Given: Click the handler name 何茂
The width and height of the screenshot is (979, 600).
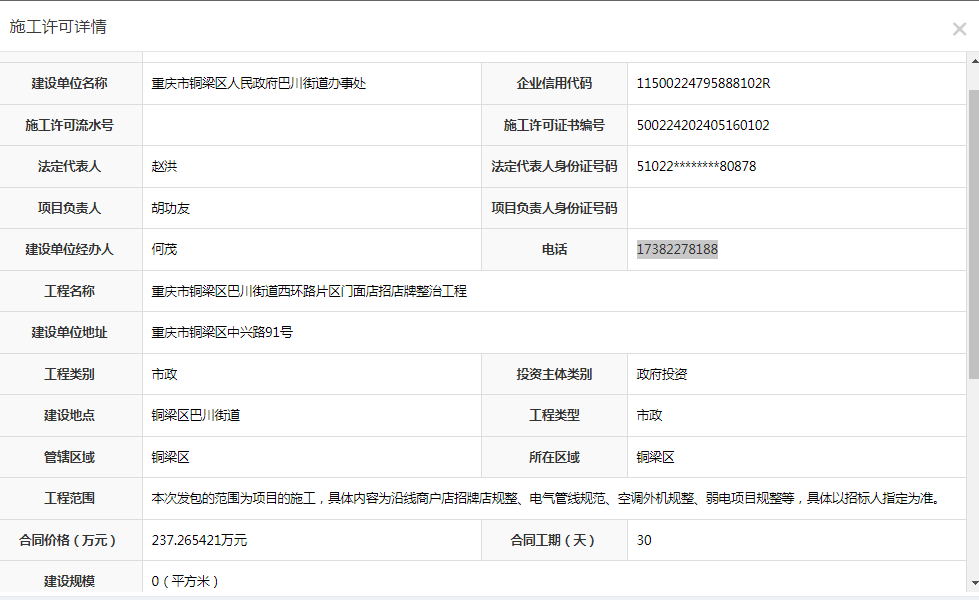Looking at the screenshot, I should click(164, 249).
